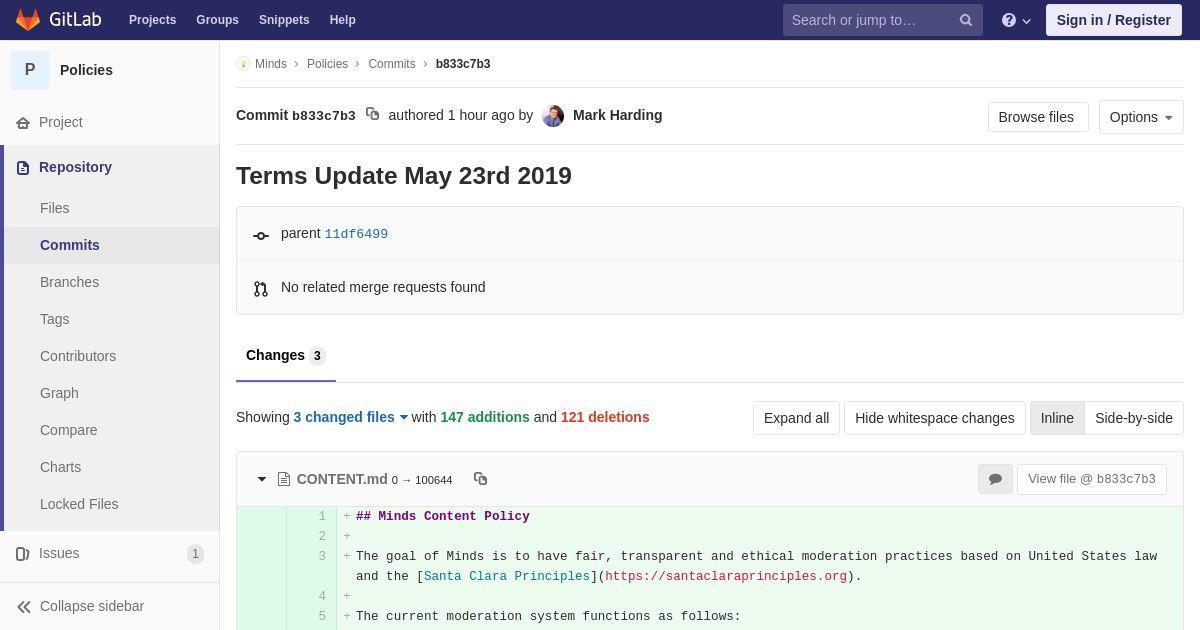Toggle comments for CONTENT.md file
The height and width of the screenshot is (630, 1200).
(x=995, y=479)
